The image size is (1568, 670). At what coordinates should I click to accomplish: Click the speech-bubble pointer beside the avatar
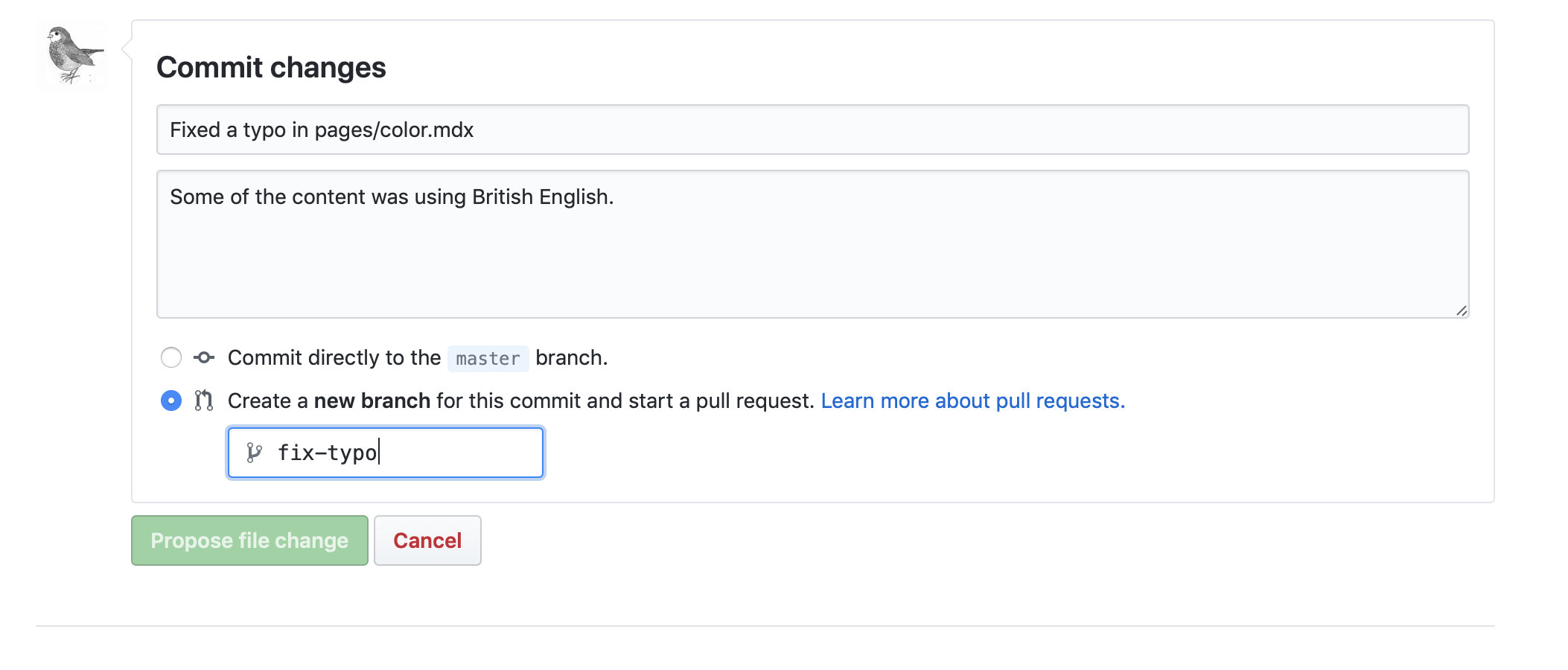coord(127,49)
